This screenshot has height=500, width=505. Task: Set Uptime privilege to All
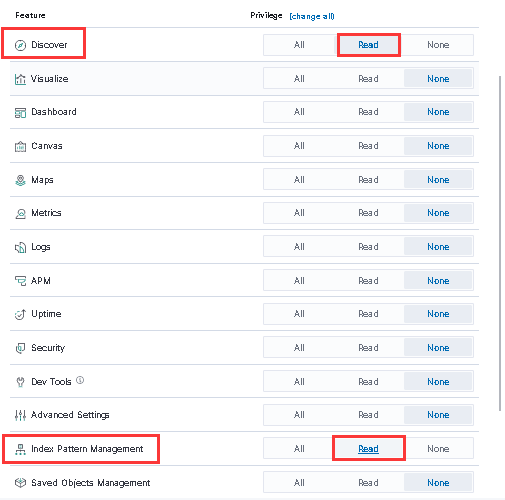pos(299,314)
